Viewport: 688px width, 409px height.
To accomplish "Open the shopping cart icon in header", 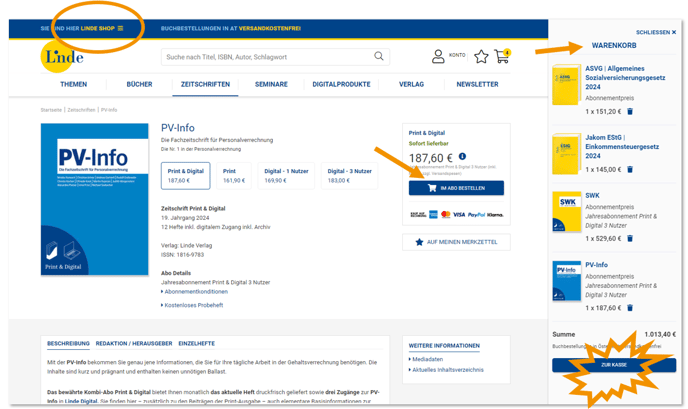I will (502, 56).
